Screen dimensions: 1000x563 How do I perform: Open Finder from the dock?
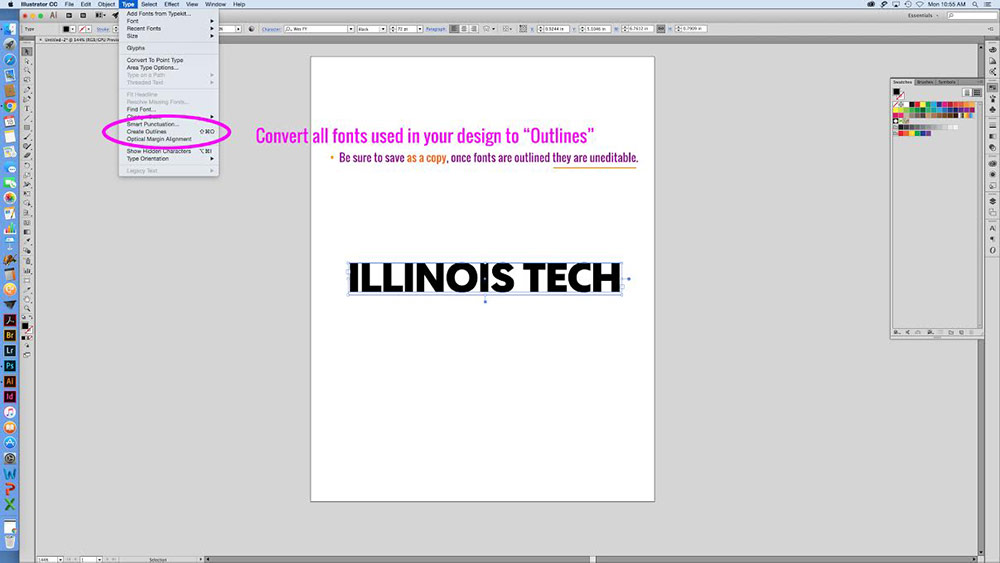point(10,29)
